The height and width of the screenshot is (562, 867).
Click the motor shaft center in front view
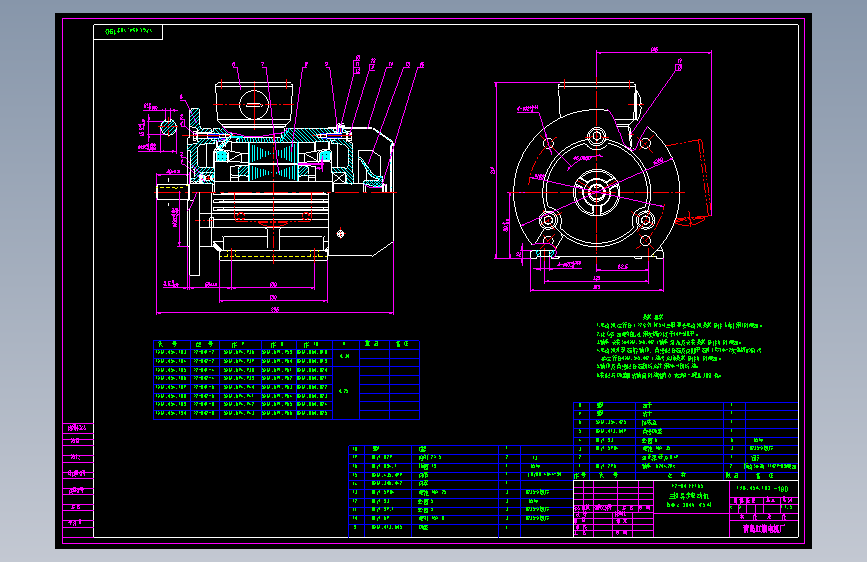point(596,190)
